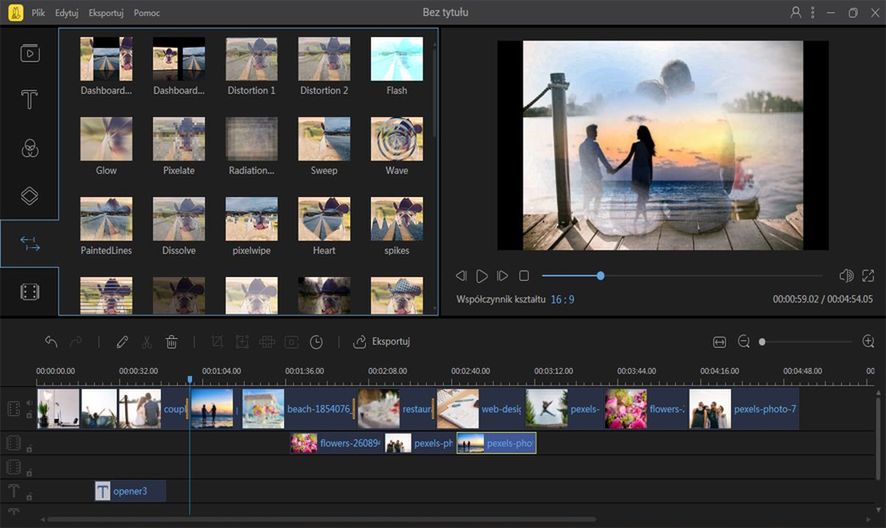This screenshot has width=886, height=528.
Task: Open the Eksportuj menu in the menu bar
Action: 106,12
